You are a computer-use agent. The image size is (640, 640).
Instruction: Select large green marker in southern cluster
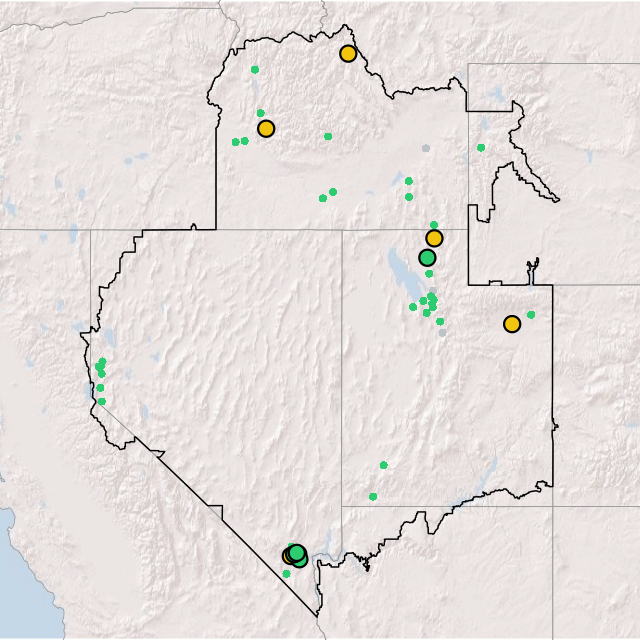click(297, 553)
